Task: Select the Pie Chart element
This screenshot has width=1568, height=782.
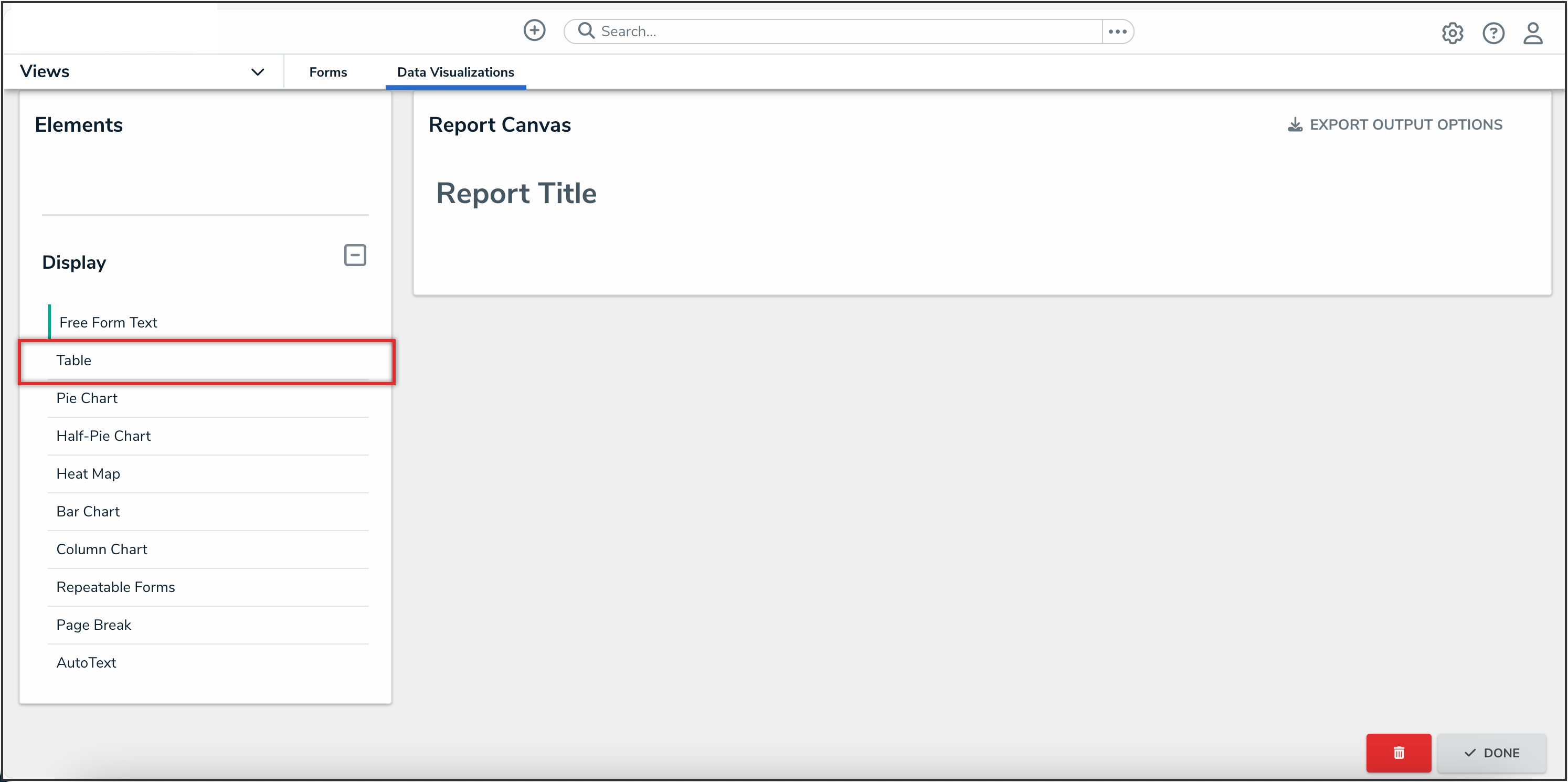Action: click(87, 398)
